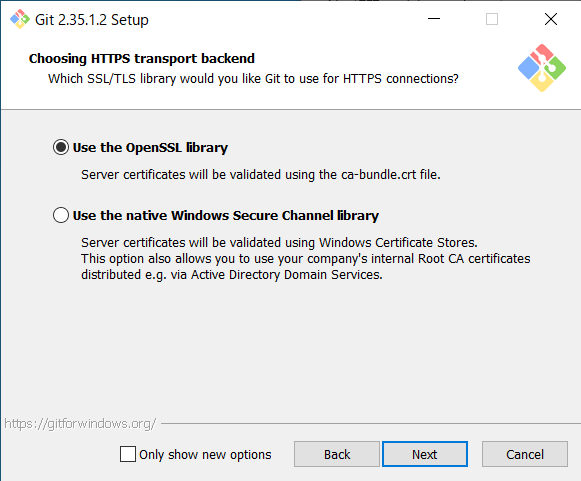Enable Only show new options checkbox
The width and height of the screenshot is (581, 481).
128,454
